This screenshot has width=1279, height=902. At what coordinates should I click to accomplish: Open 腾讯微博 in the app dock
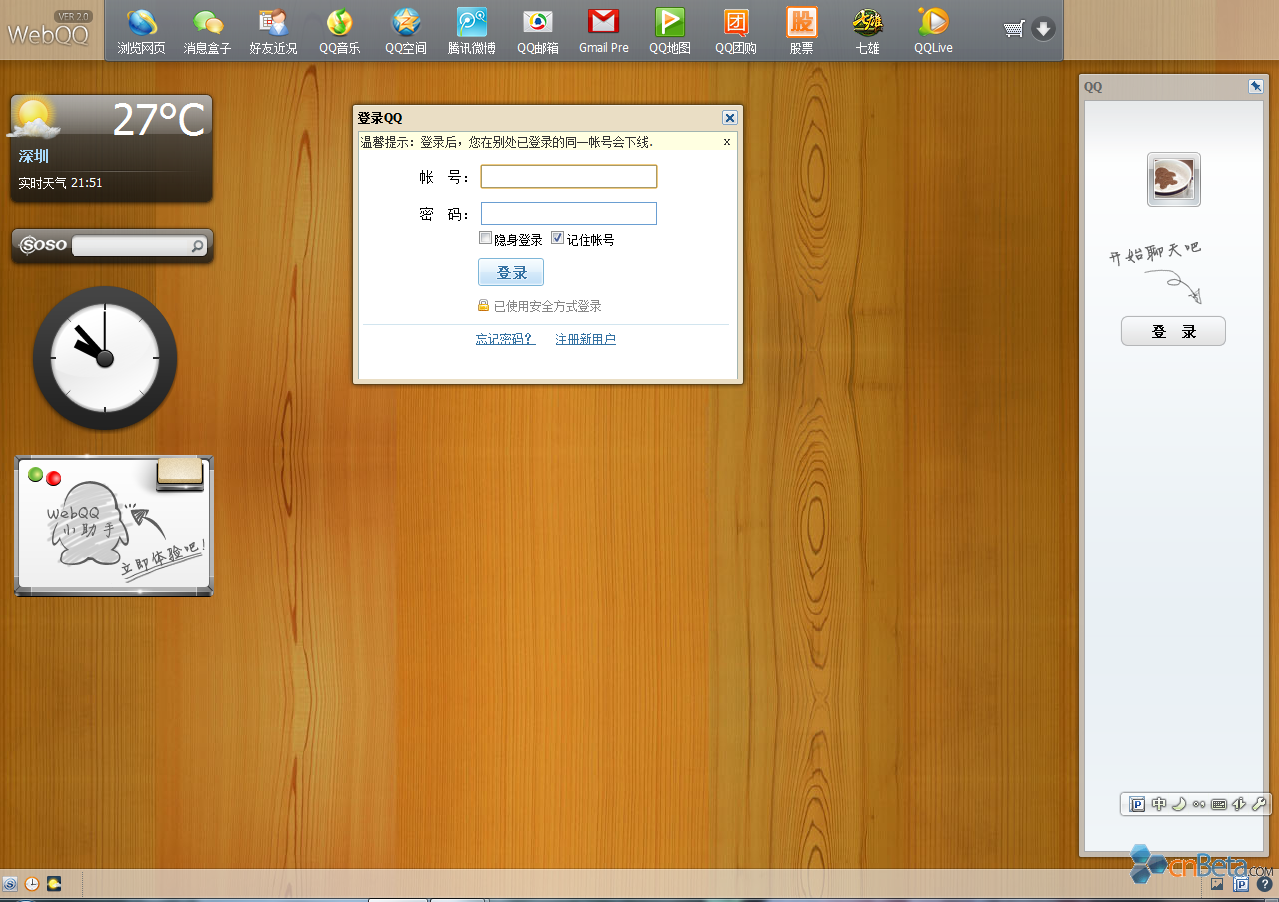click(x=472, y=30)
